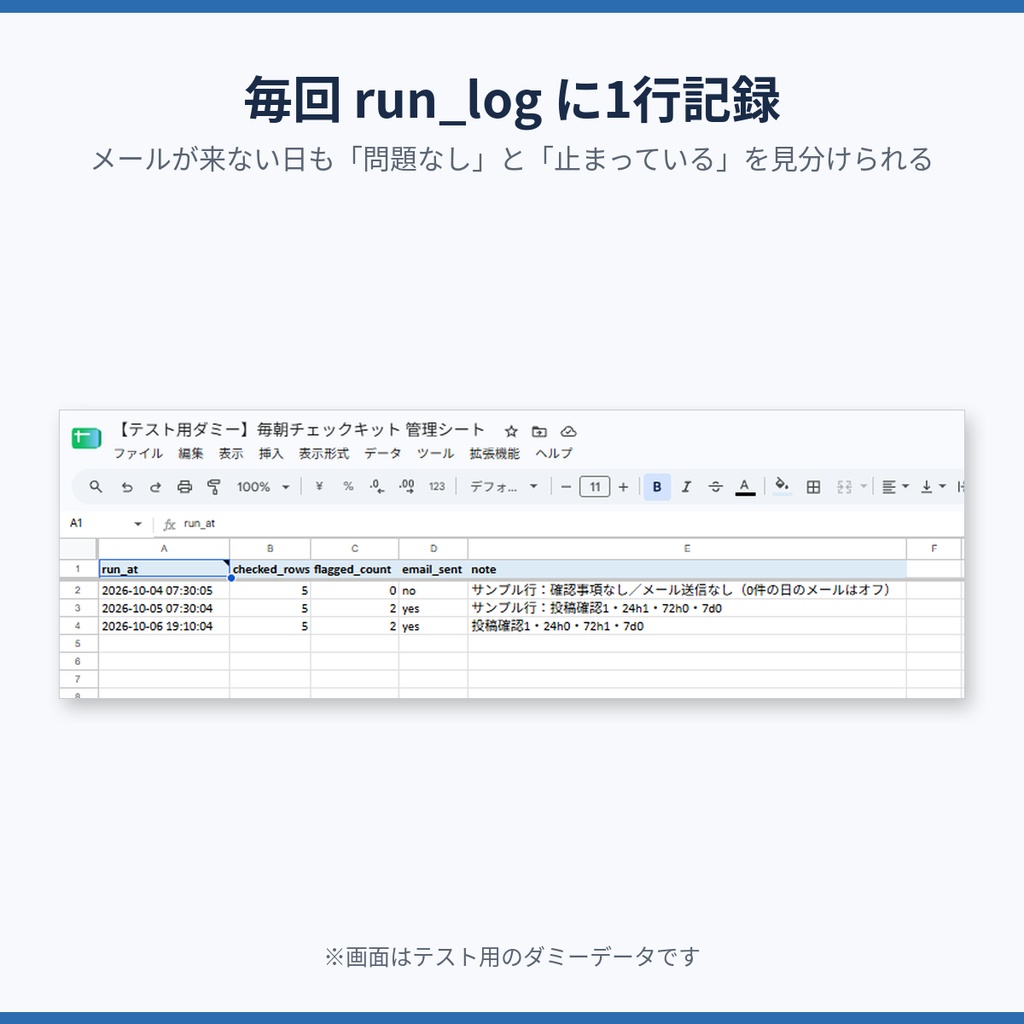Undo the last action

click(x=127, y=487)
